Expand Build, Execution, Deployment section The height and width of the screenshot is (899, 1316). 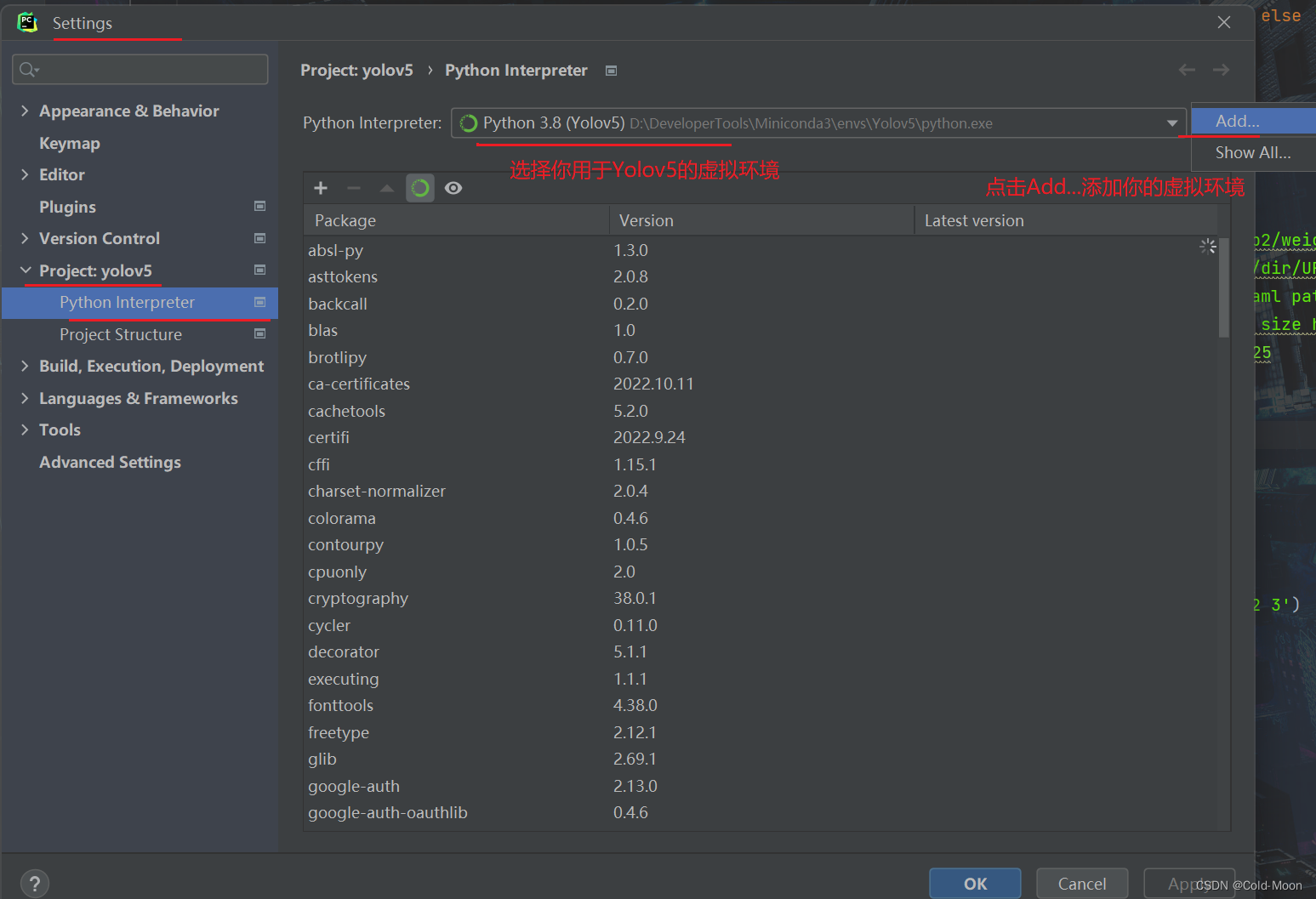click(25, 366)
